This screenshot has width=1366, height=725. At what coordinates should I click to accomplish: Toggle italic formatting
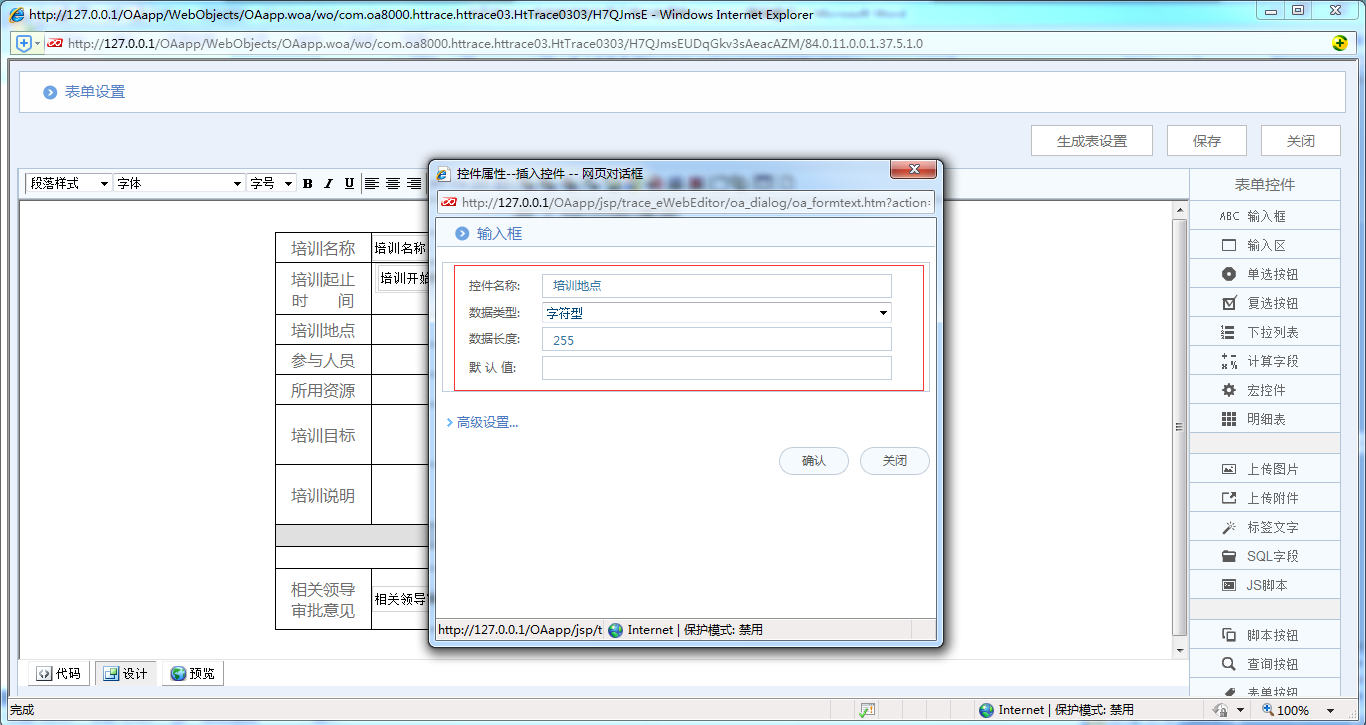coord(327,183)
